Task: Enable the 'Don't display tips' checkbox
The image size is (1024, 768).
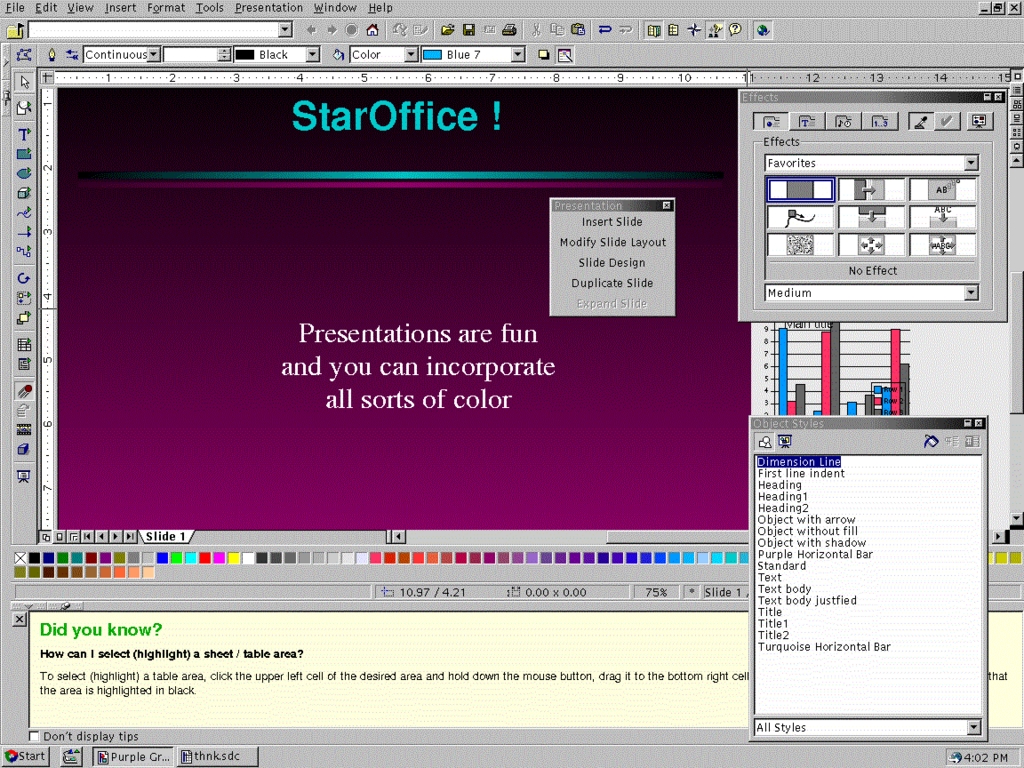Action: tap(34, 737)
